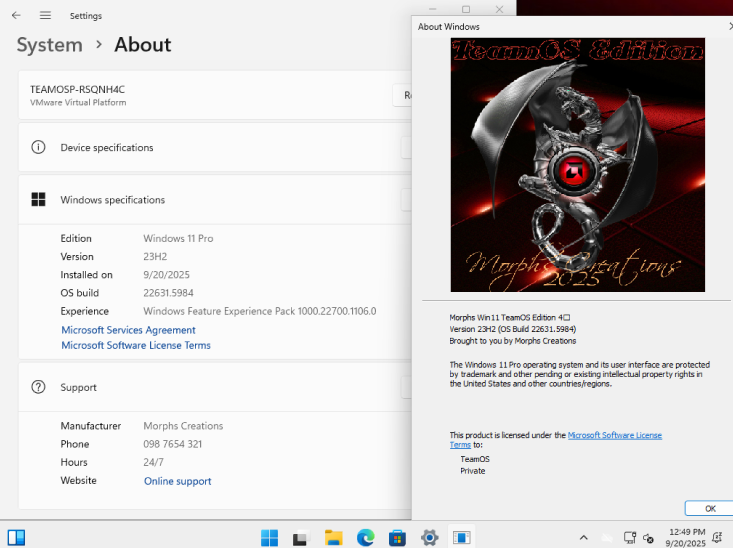Click the licensed user name TeamOS
The width and height of the screenshot is (733, 548).
pyautogui.click(x=475, y=459)
